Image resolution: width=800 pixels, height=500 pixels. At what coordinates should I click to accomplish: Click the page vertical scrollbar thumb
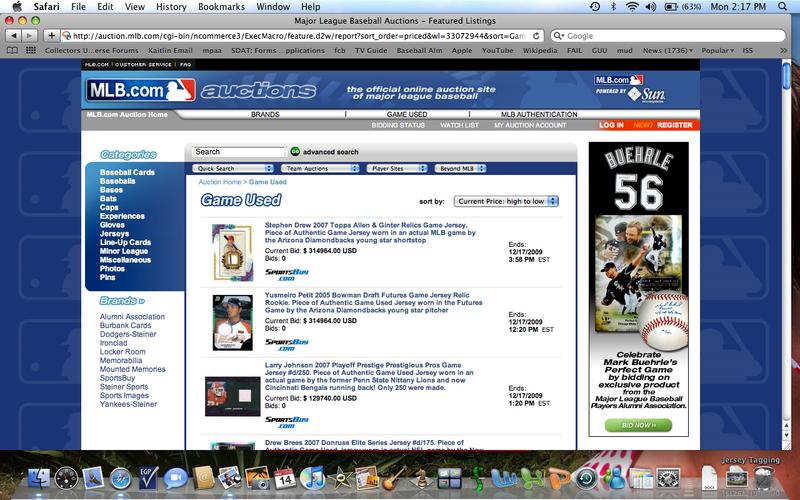tap(786, 77)
